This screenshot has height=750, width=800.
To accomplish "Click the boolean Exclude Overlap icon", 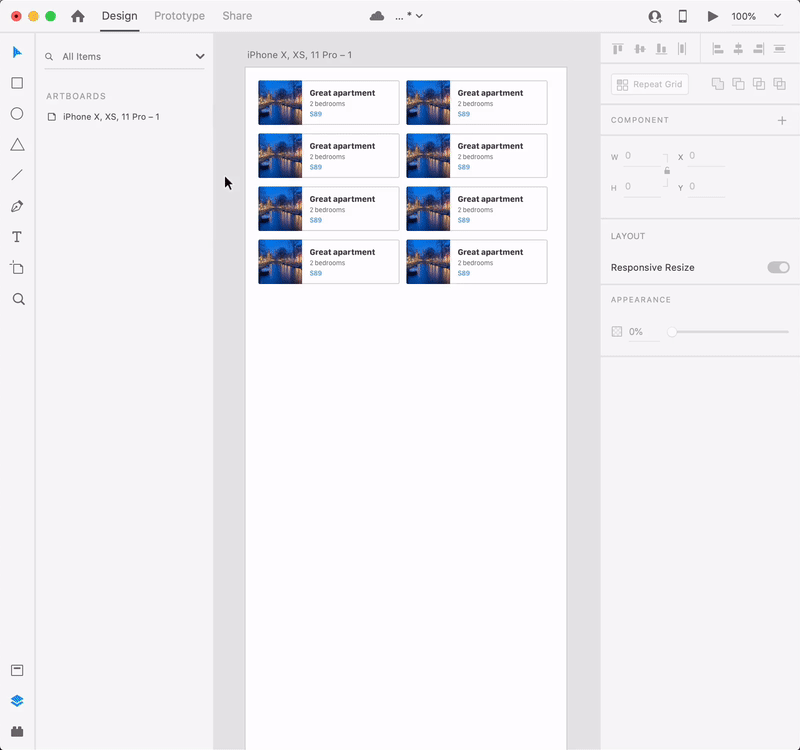I will pos(780,84).
